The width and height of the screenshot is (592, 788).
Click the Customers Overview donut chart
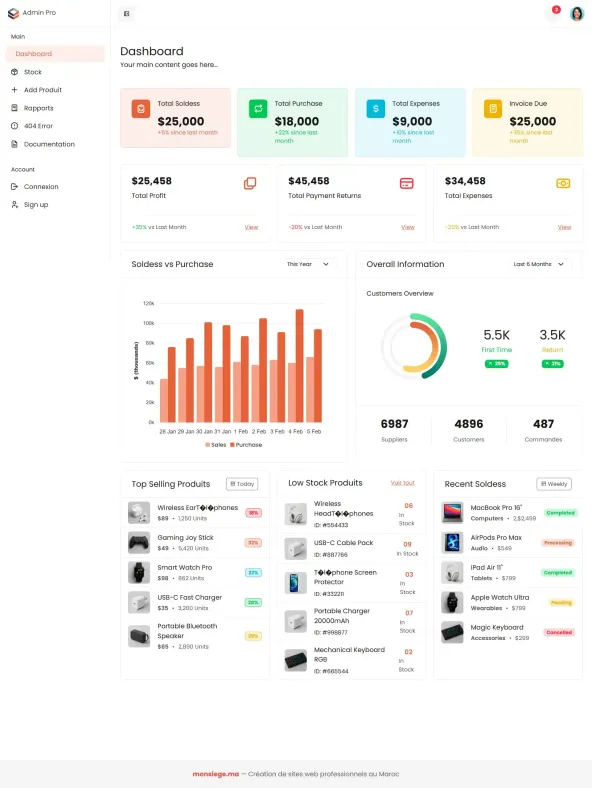[x=414, y=346]
